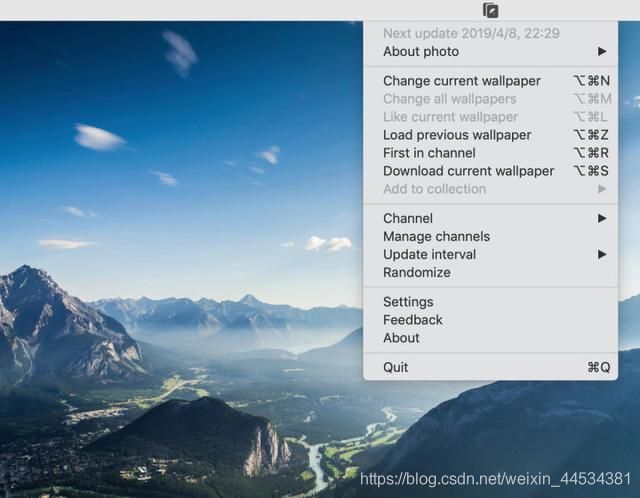Open the About photo submenu
640x498 pixels.
tap(490, 51)
